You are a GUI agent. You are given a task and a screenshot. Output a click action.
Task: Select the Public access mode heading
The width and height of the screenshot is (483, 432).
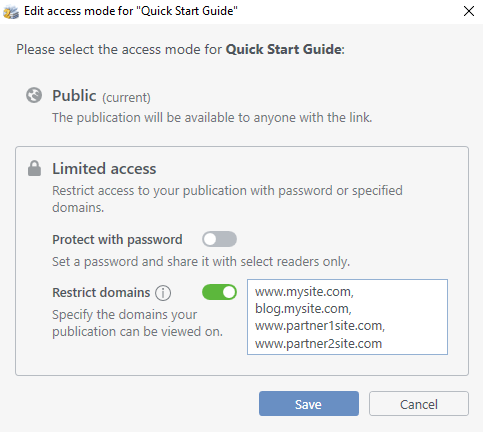tap(74, 96)
